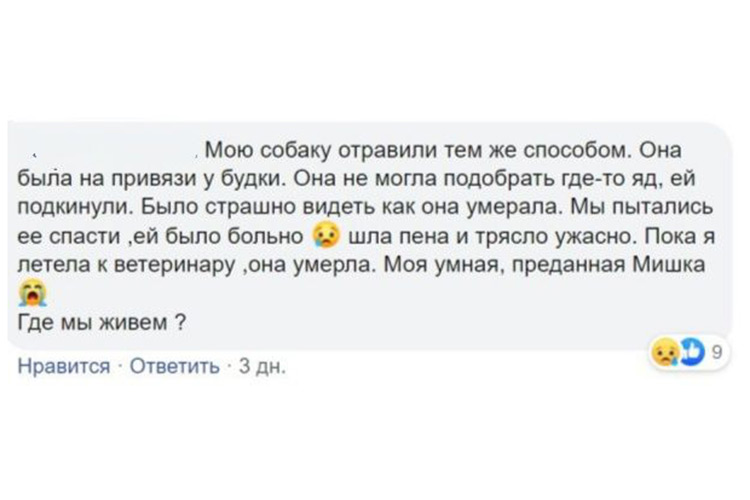Screen dimensions: 750x500
Task: Click the question "Где мы живем ?"
Action: (99, 322)
